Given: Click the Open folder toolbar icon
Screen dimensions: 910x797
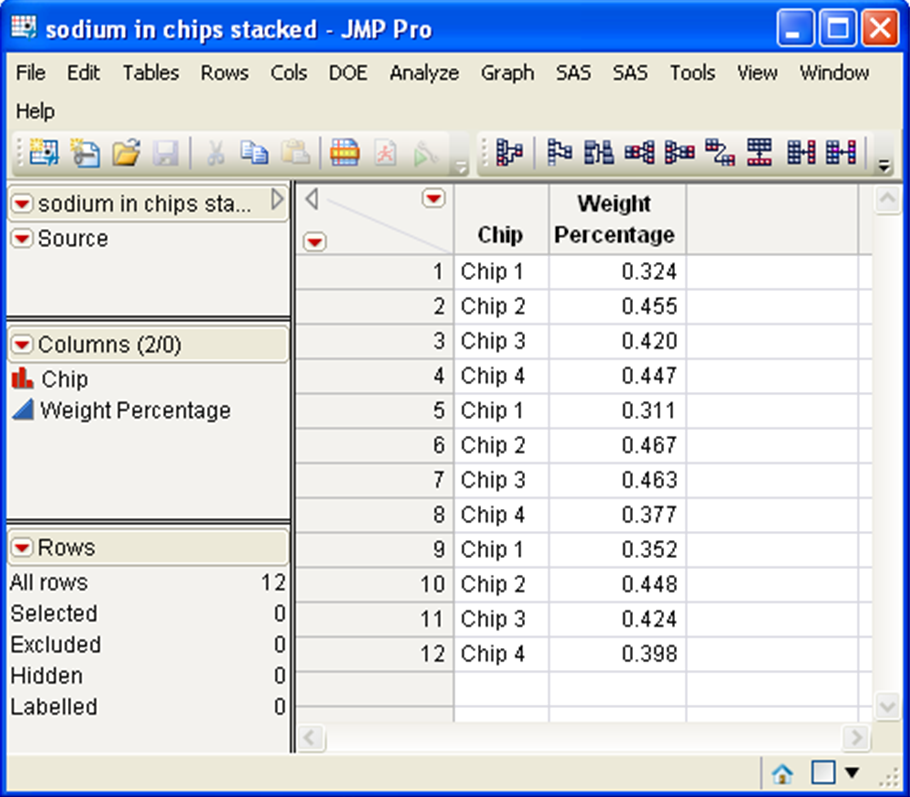Looking at the screenshot, I should point(125,153).
